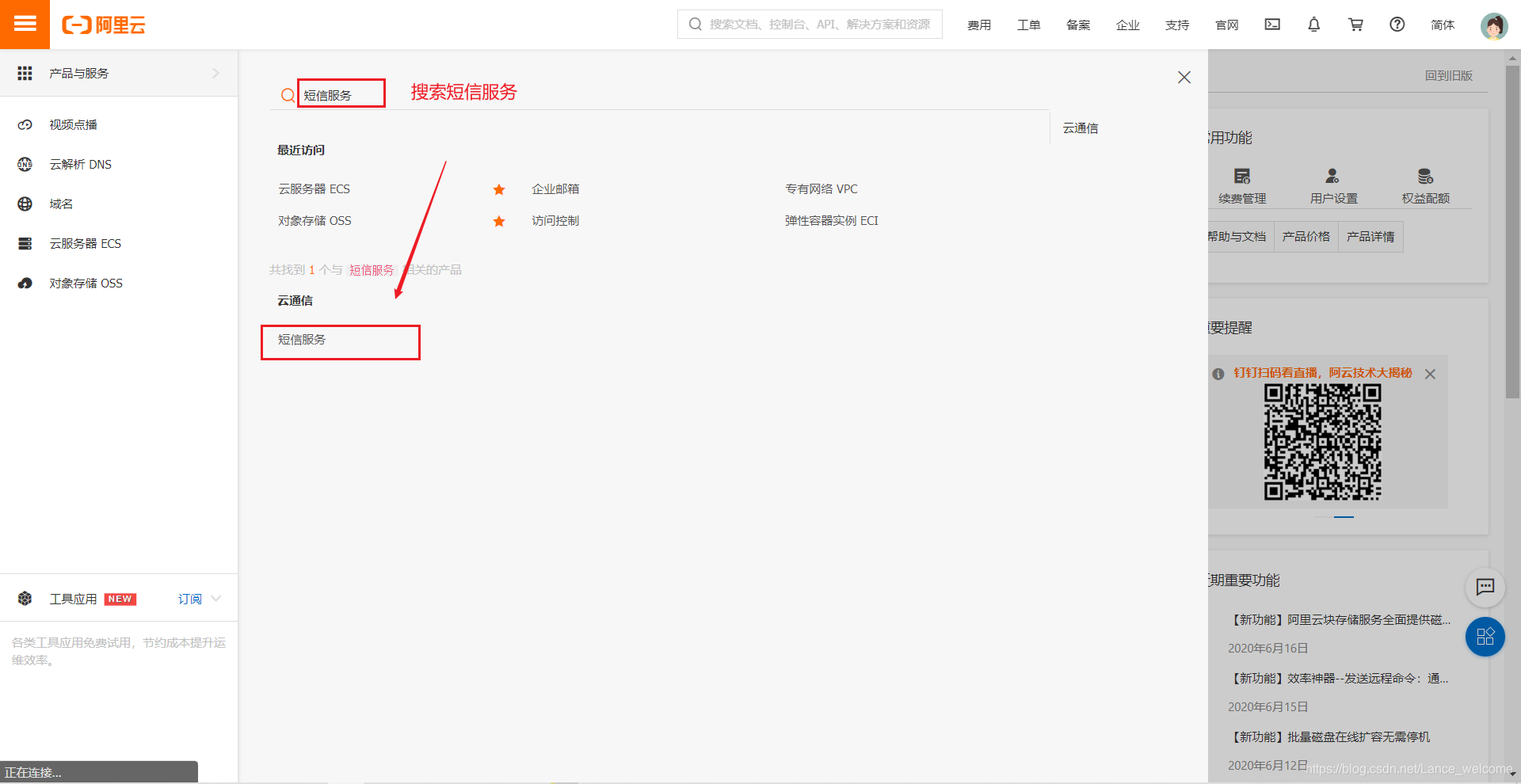Open the 阿里云块存储服务 news item
This screenshot has width=1521, height=784.
pos(1340,619)
